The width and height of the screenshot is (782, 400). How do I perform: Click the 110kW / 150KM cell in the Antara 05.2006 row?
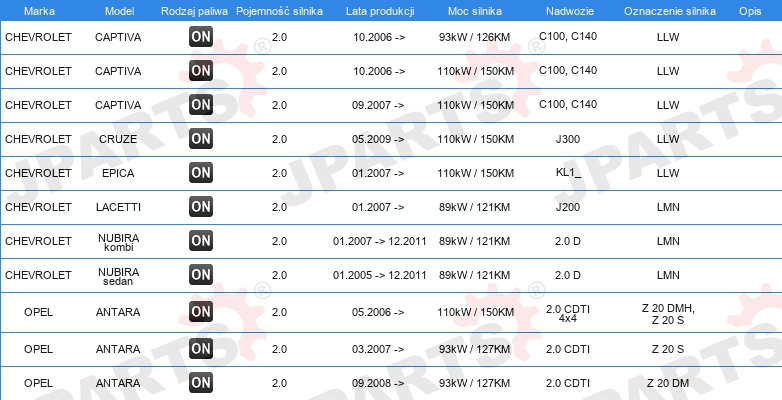pyautogui.click(x=475, y=312)
